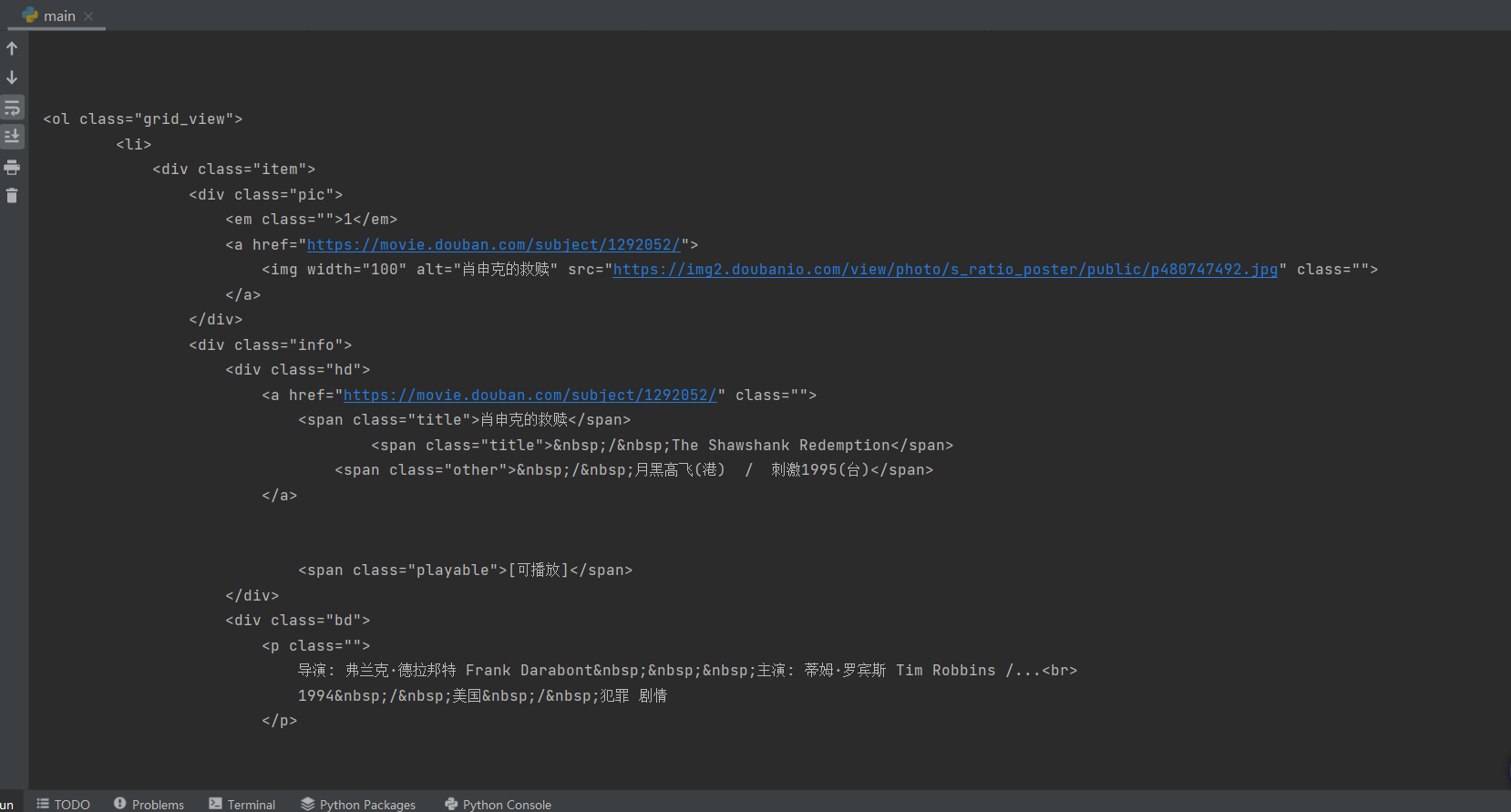Open the img2.doubanio.com poster image link

[945, 270]
